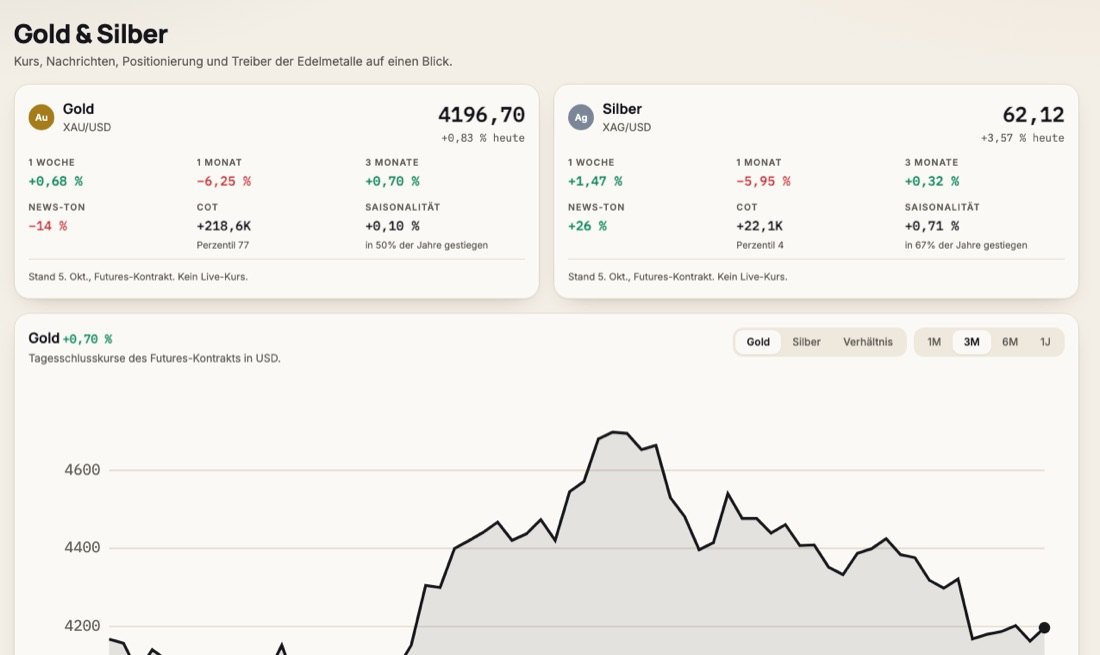The width and height of the screenshot is (1100, 655).
Task: Choose the 1J time range
Action: click(x=1045, y=342)
